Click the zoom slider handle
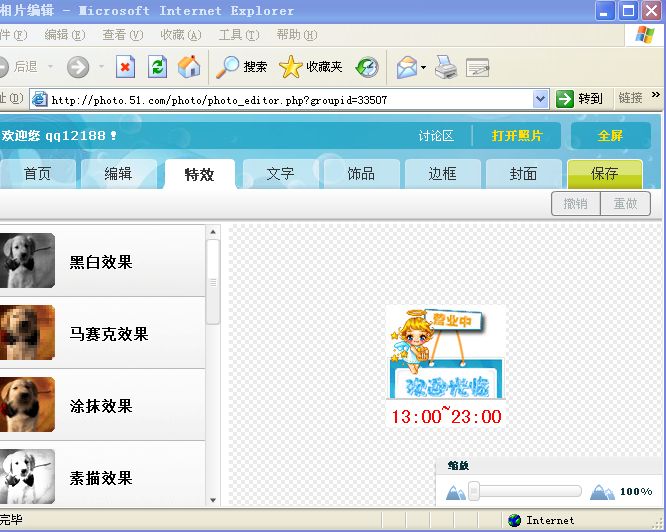 (474, 491)
